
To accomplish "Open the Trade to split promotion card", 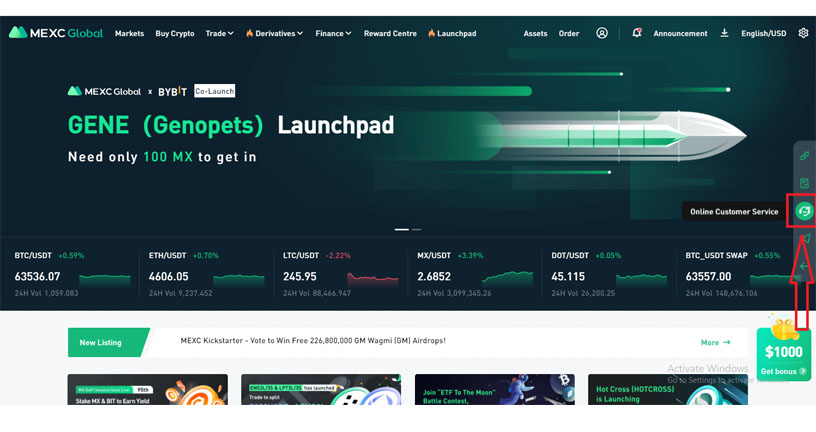I will pyautogui.click(x=321, y=389).
